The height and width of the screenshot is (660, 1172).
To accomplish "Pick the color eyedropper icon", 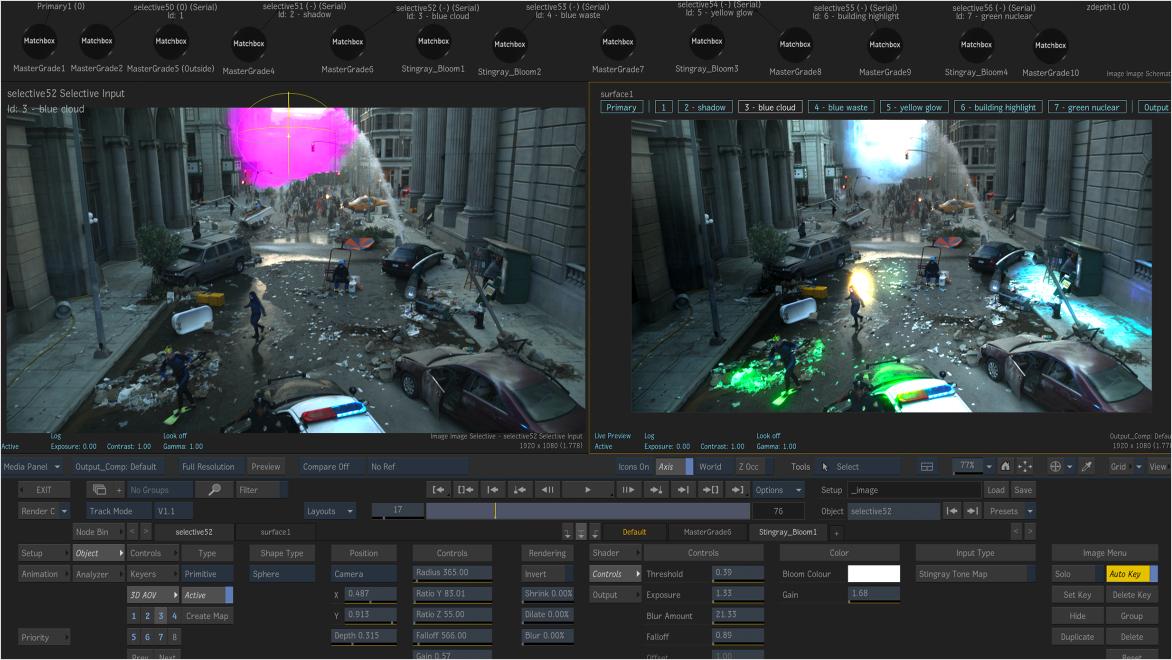I will point(1087,466).
